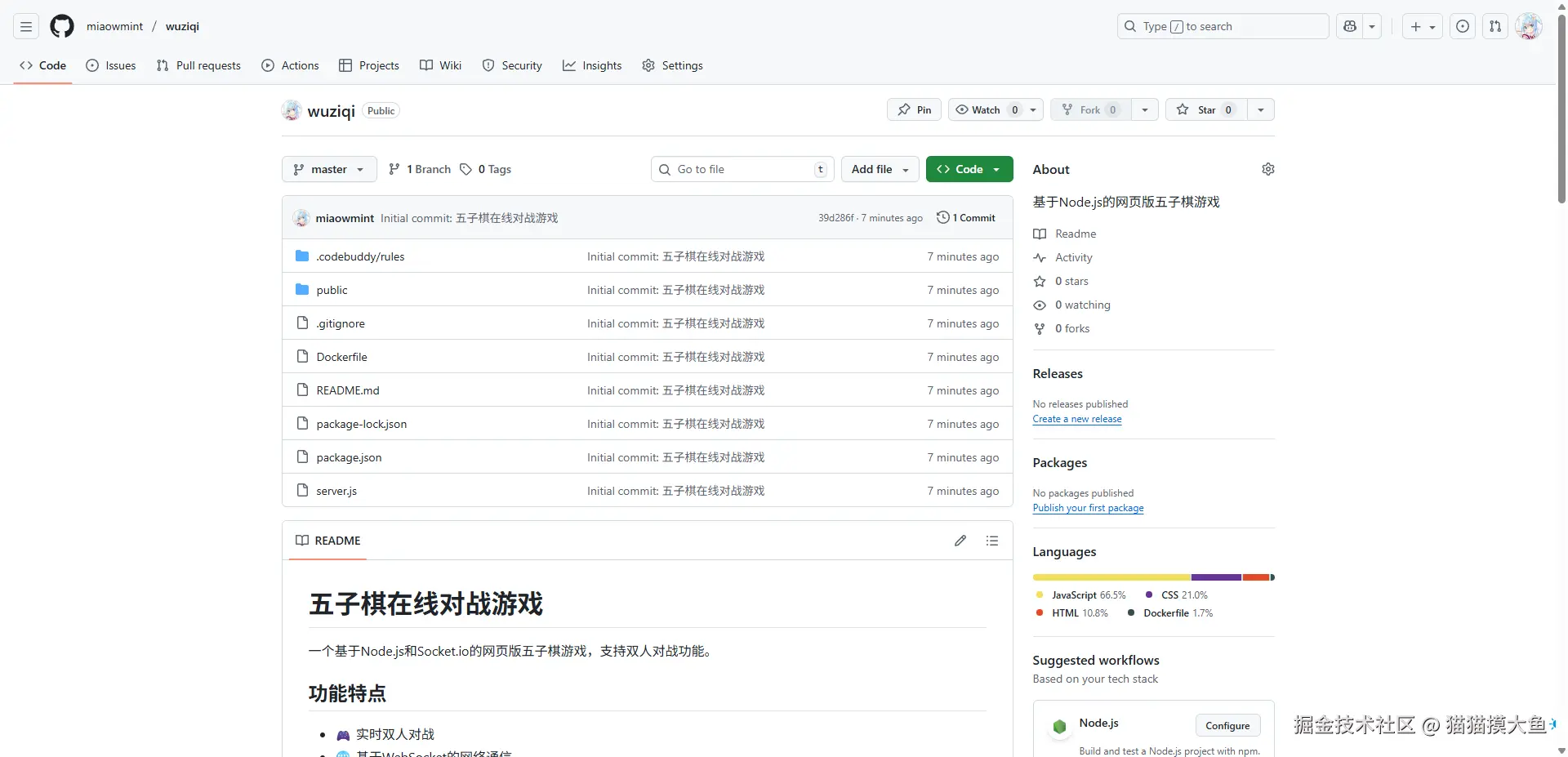Open the Dockerfile file

point(341,357)
